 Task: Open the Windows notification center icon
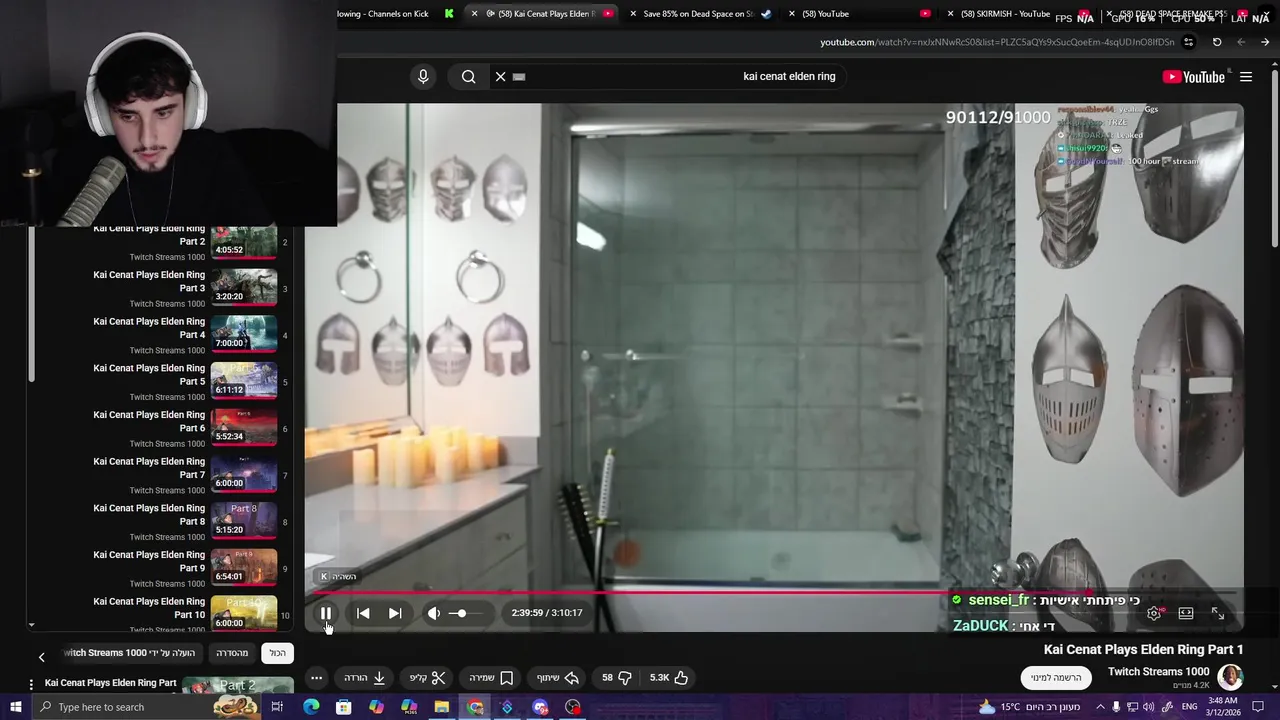[1259, 707]
